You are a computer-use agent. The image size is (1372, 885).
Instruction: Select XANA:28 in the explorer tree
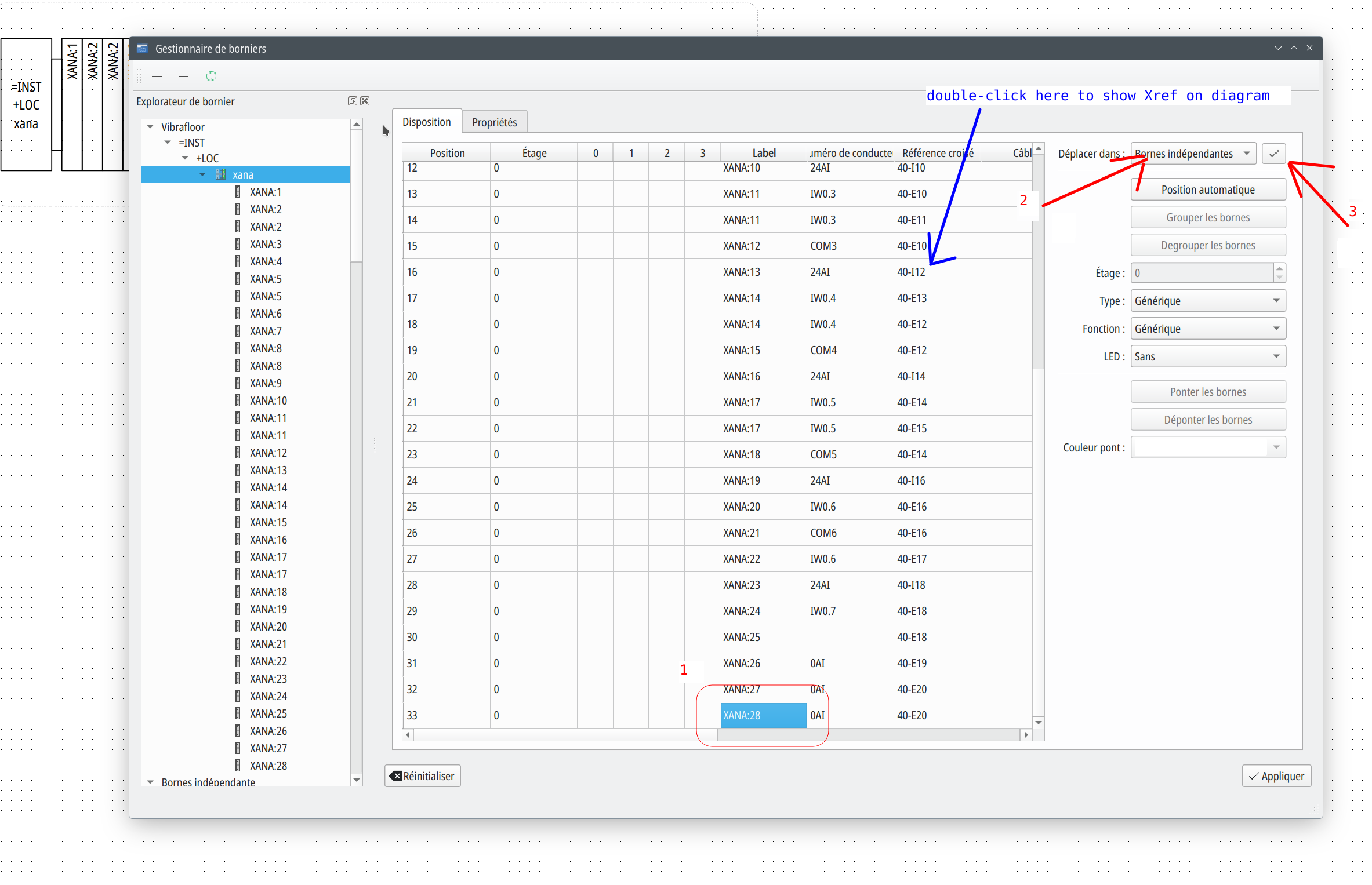tap(268, 766)
